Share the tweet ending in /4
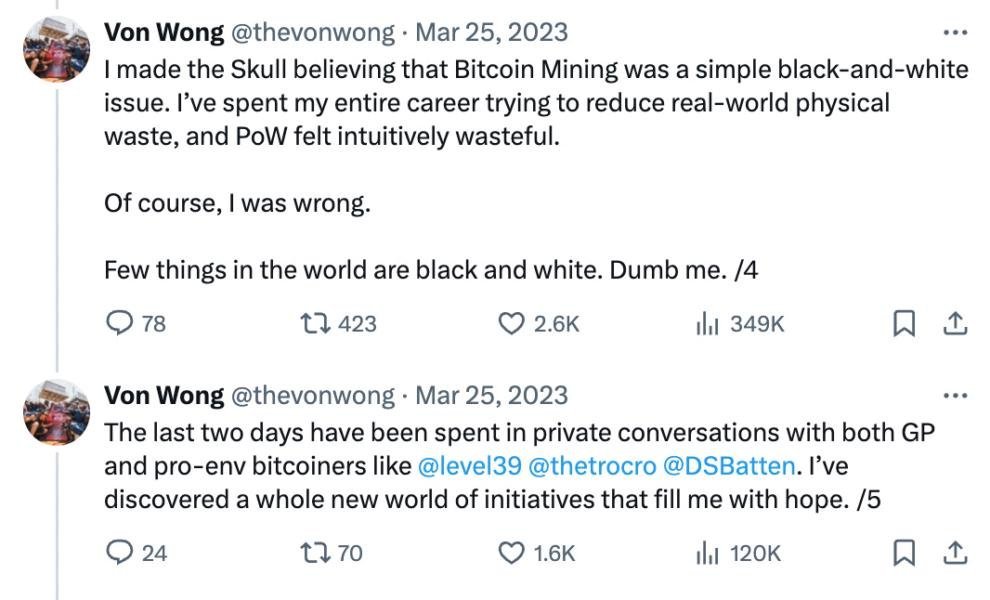 (955, 324)
